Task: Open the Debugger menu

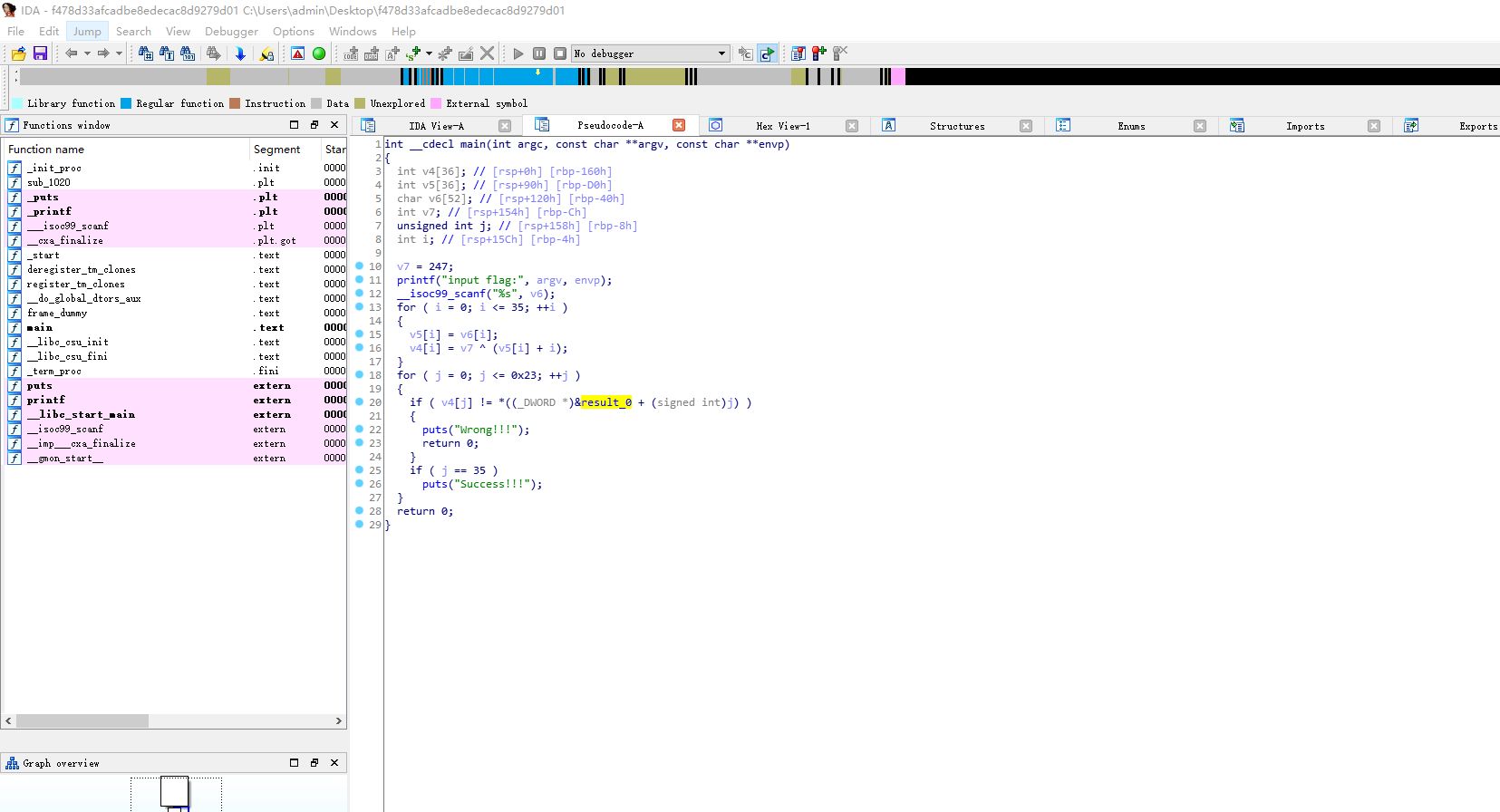Action: coord(231,31)
